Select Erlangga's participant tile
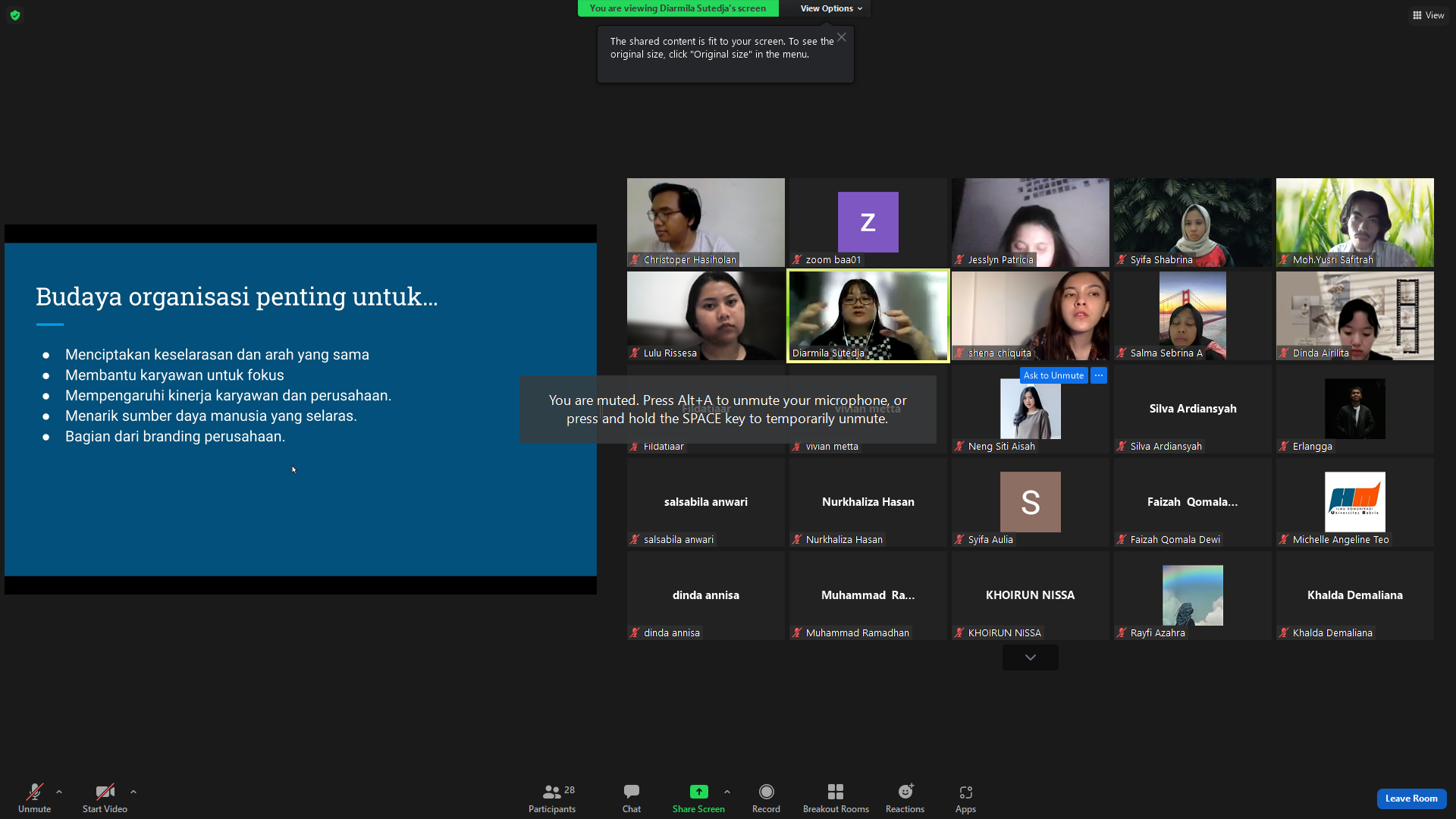This screenshot has width=1456, height=819. [x=1354, y=409]
